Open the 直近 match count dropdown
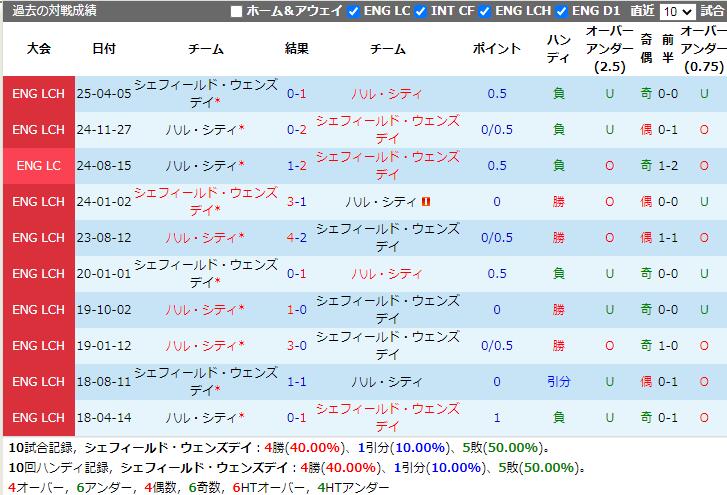 coord(677,12)
